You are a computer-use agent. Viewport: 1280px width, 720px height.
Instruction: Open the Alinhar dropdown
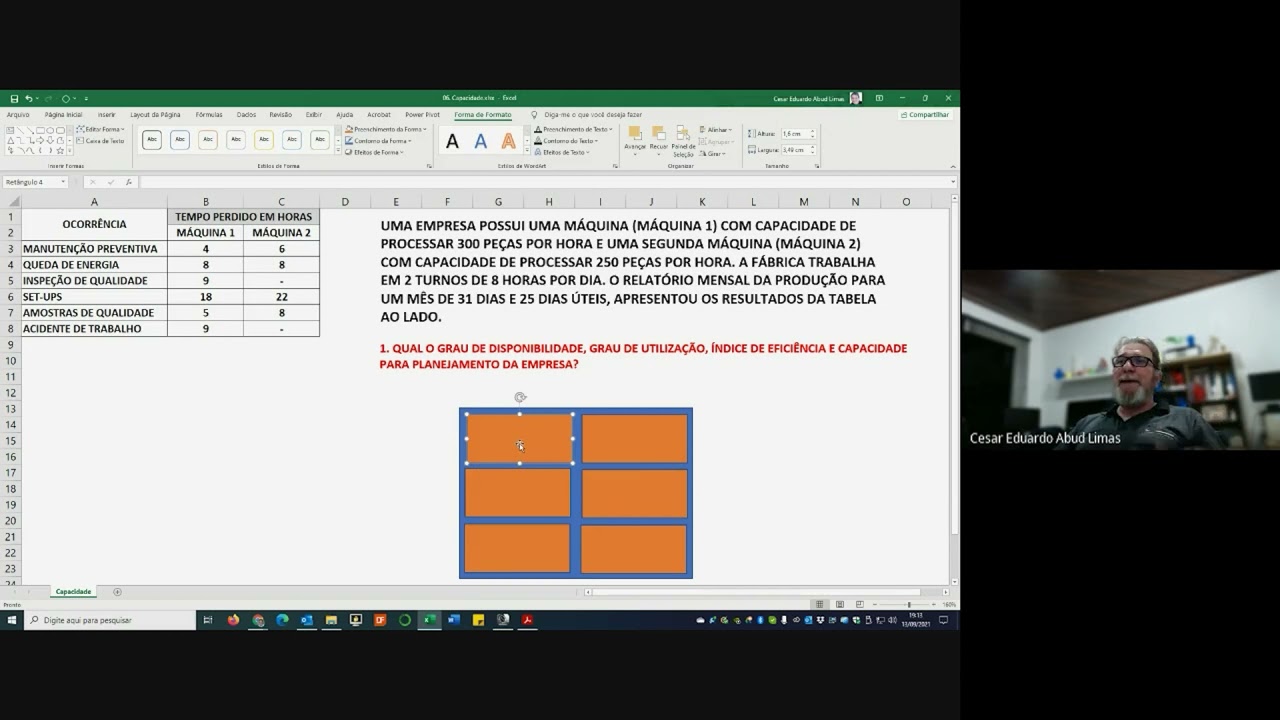point(716,130)
